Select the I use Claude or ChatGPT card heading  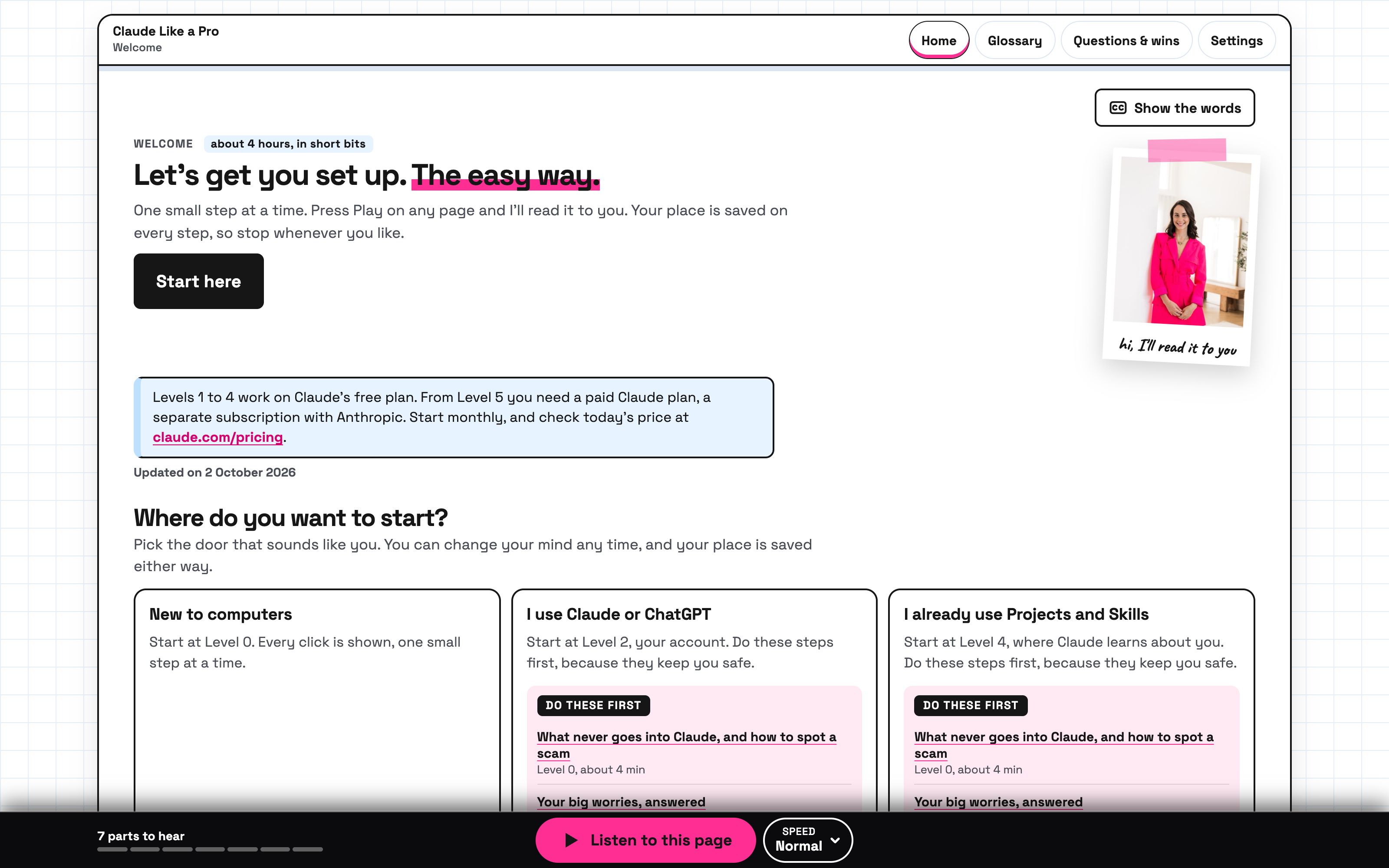(x=619, y=614)
